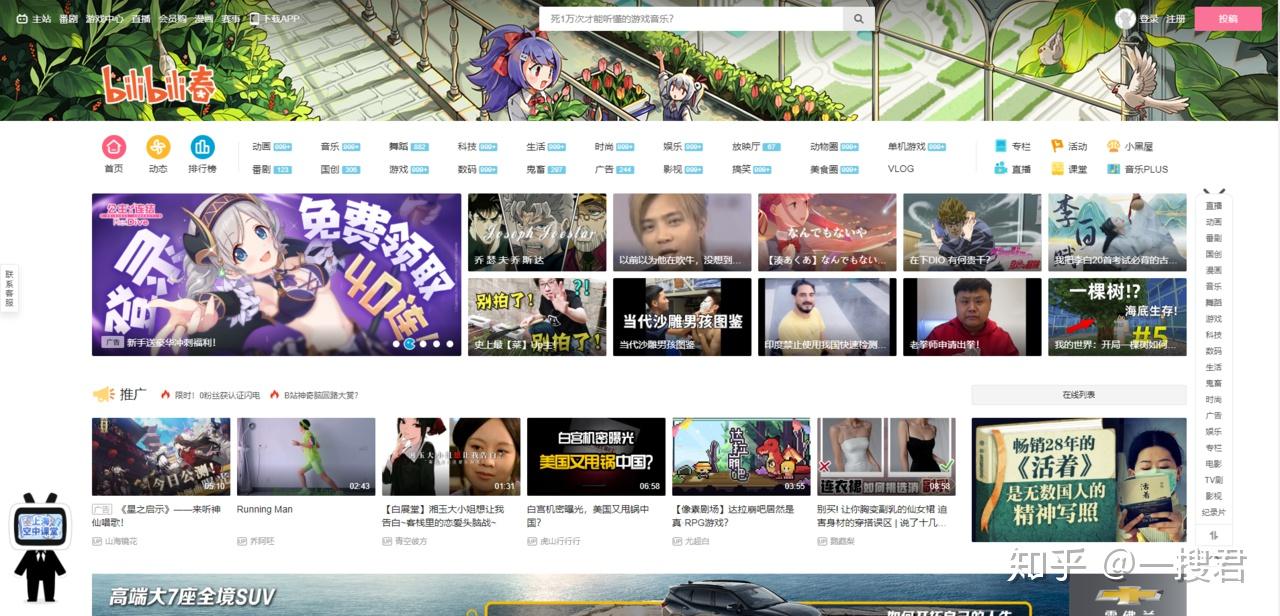Click 登录 to log in
This screenshot has height=616, width=1280.
(x=1149, y=19)
